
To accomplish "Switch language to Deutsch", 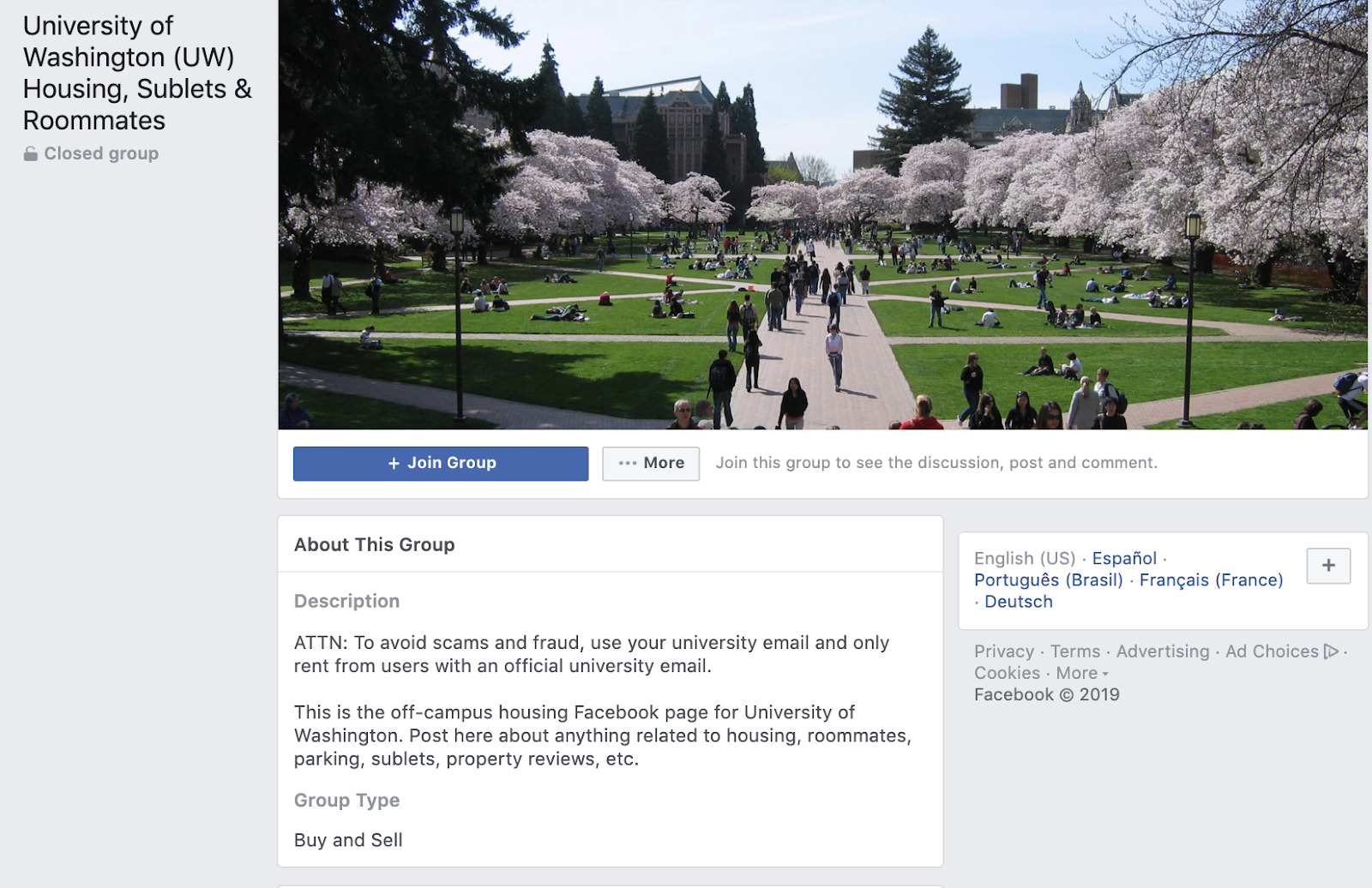I will (x=1018, y=602).
